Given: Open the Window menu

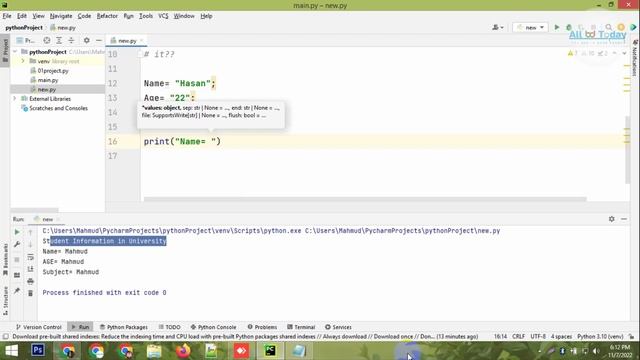Looking at the screenshot, I should click(184, 16).
